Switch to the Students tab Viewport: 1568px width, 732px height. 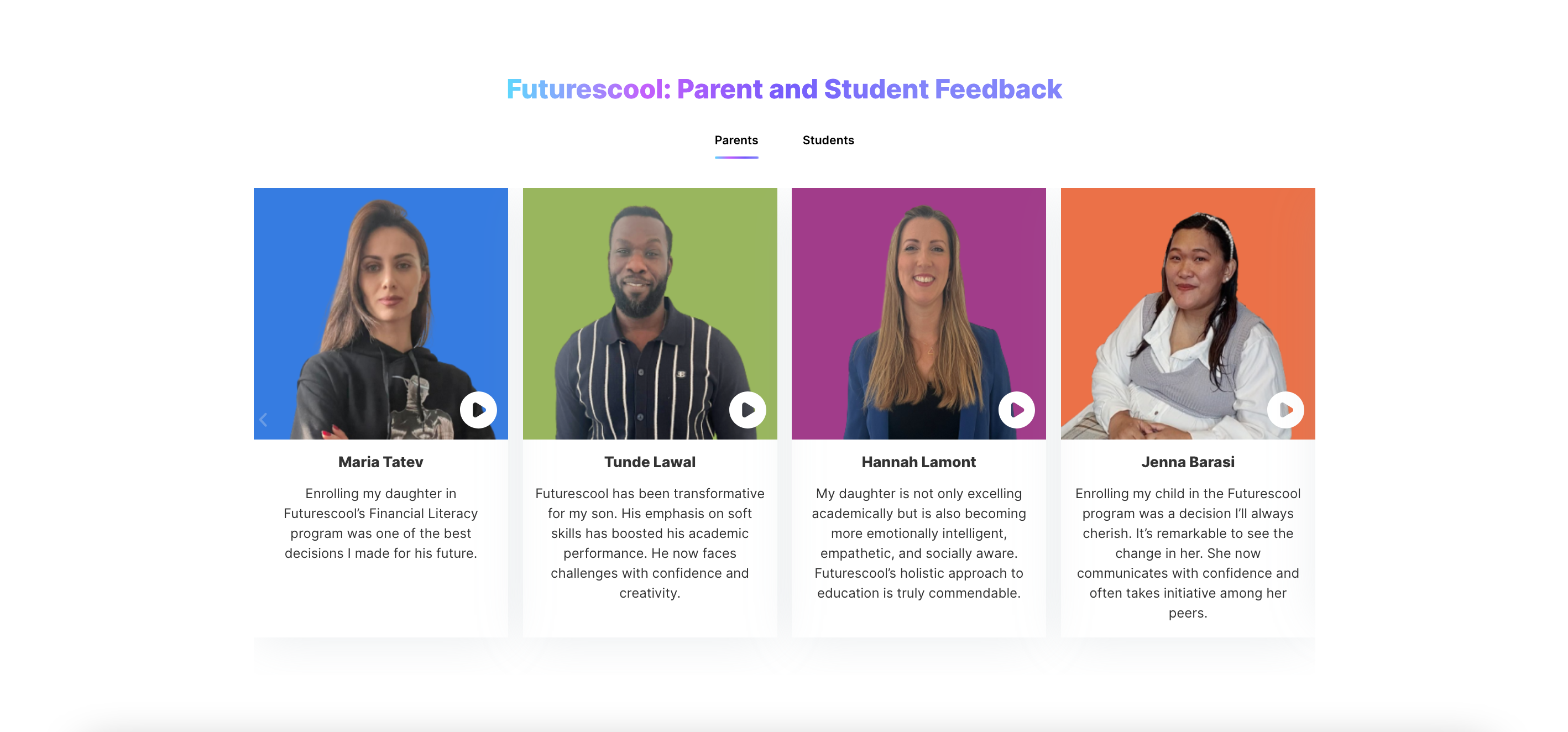828,140
